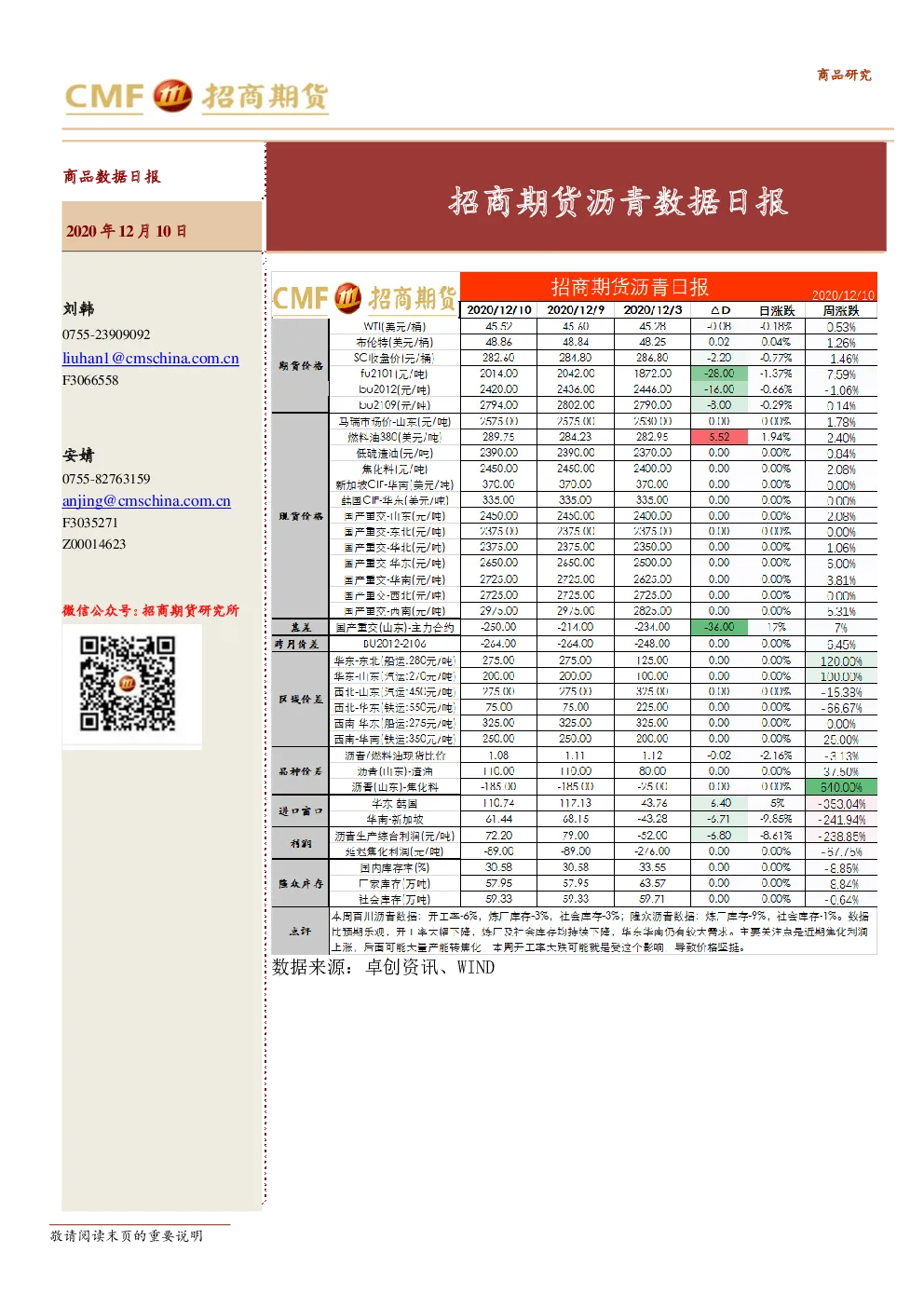Screen dimensions: 924x1307
Task: Click the '2014.00' value cell
Action: click(499, 374)
